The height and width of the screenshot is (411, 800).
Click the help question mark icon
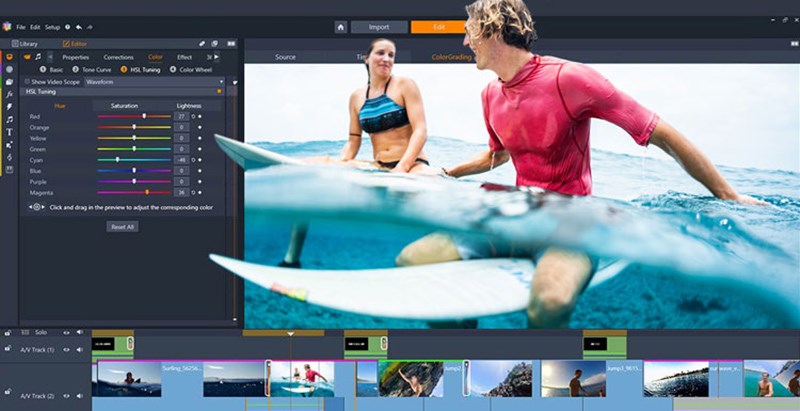(66, 27)
